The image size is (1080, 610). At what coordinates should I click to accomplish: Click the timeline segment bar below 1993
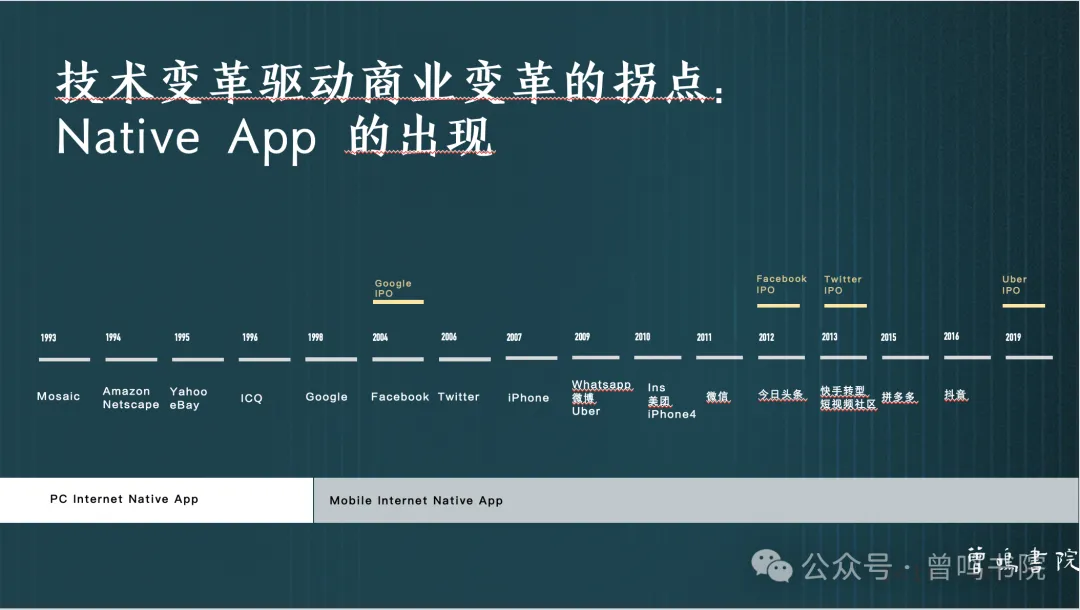click(x=65, y=359)
